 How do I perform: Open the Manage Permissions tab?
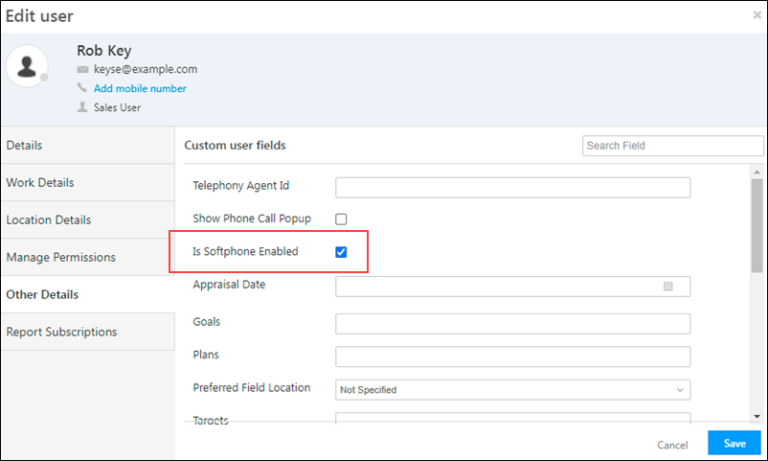tap(87, 257)
